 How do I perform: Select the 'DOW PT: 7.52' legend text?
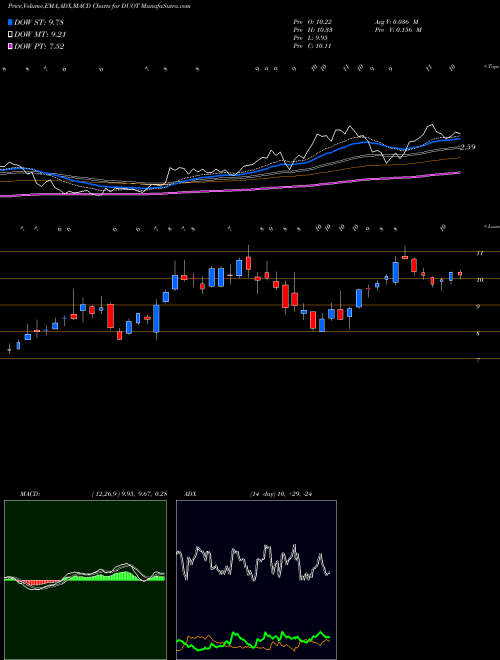pos(39,47)
